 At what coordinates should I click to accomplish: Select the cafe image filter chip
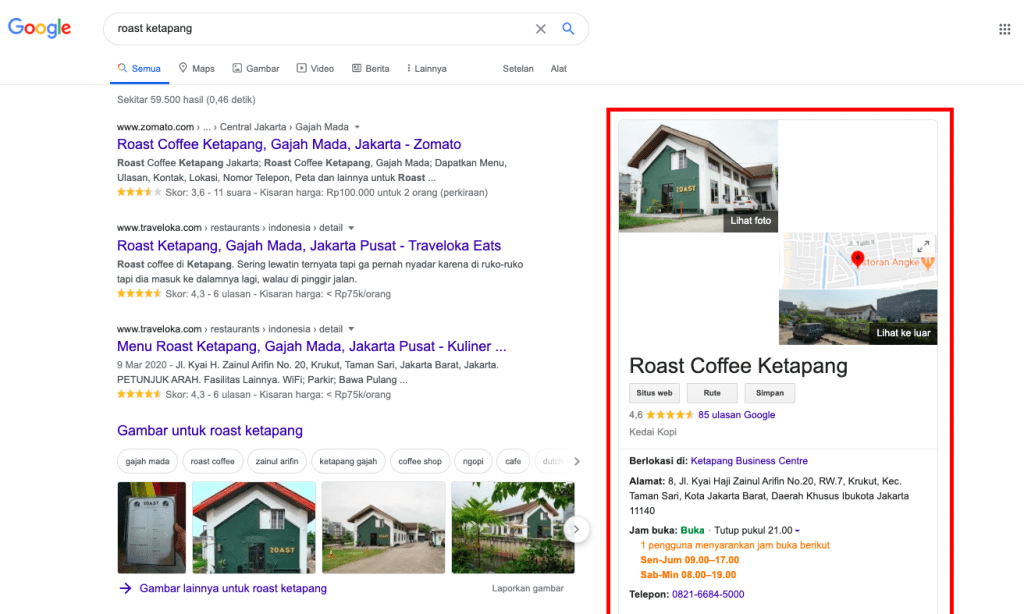(513, 461)
